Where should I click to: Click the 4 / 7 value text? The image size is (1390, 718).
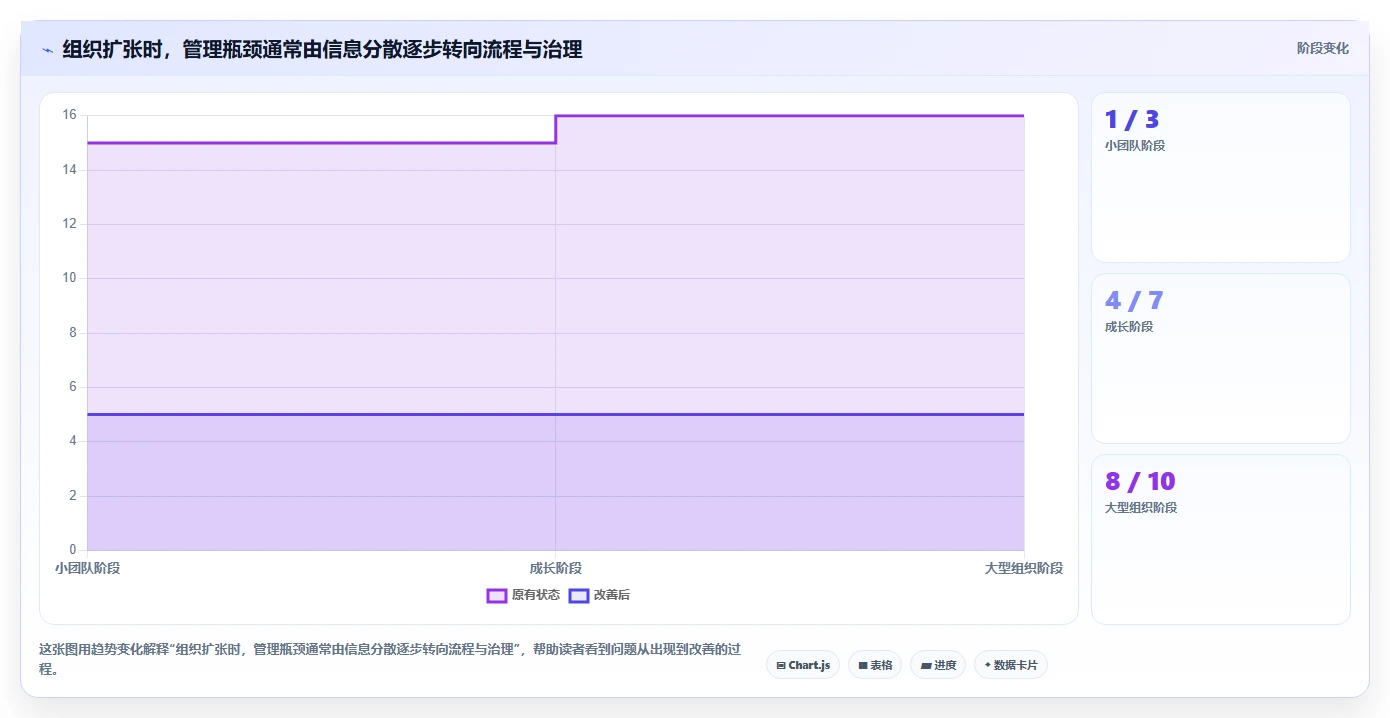1134,300
